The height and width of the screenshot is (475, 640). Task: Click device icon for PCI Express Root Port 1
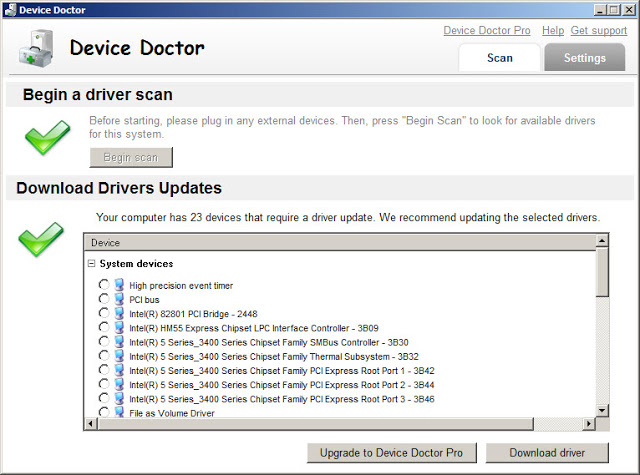point(119,370)
